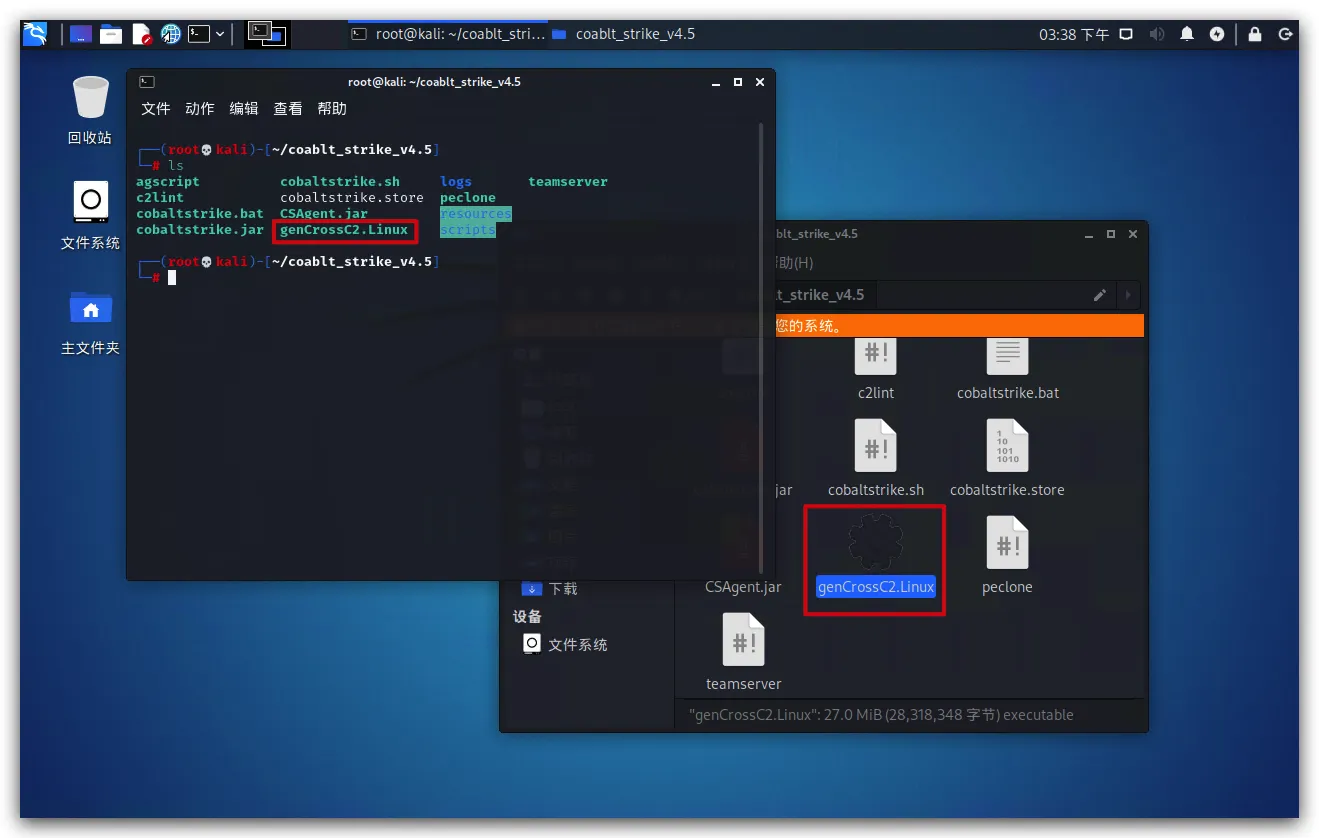Open the terminal 帮助 menu
1319x838 pixels.
click(x=332, y=109)
